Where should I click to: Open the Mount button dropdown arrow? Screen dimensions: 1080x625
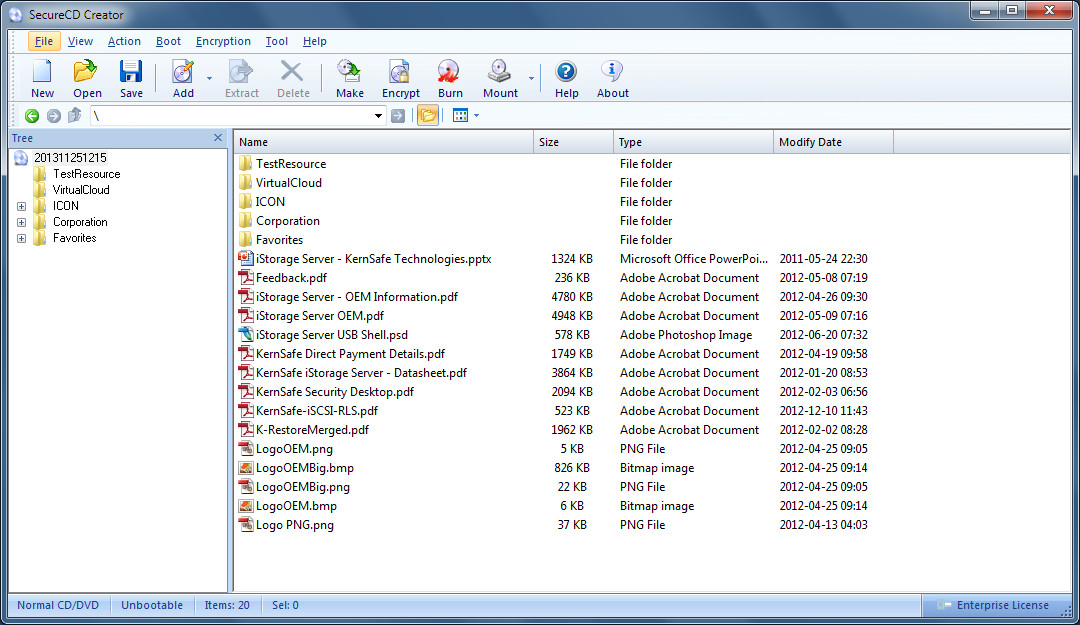pyautogui.click(x=531, y=79)
